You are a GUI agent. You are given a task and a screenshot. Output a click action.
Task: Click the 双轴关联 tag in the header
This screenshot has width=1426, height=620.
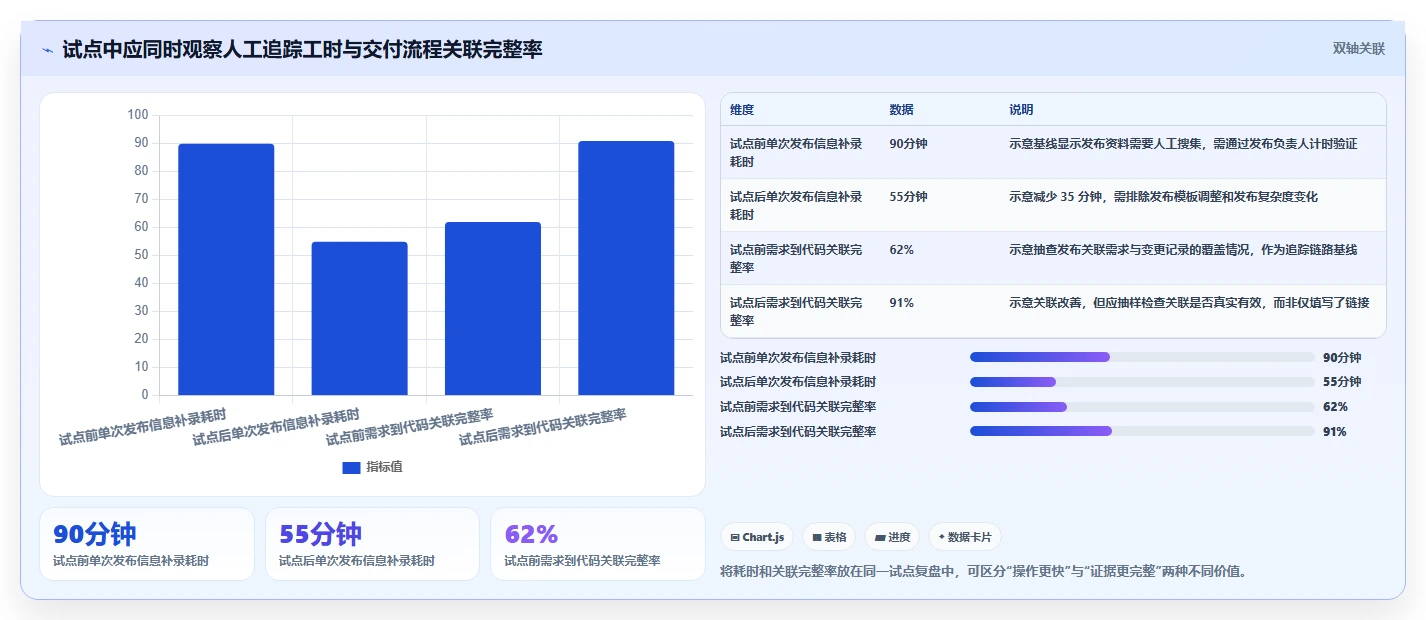click(x=1358, y=49)
